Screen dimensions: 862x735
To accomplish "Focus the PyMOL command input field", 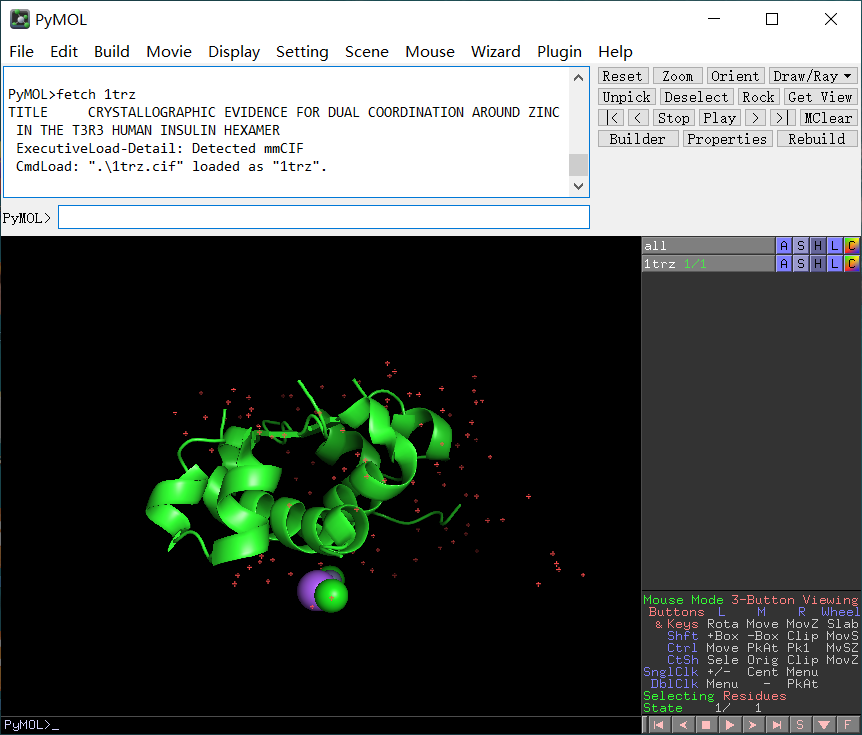I will click(x=324, y=217).
